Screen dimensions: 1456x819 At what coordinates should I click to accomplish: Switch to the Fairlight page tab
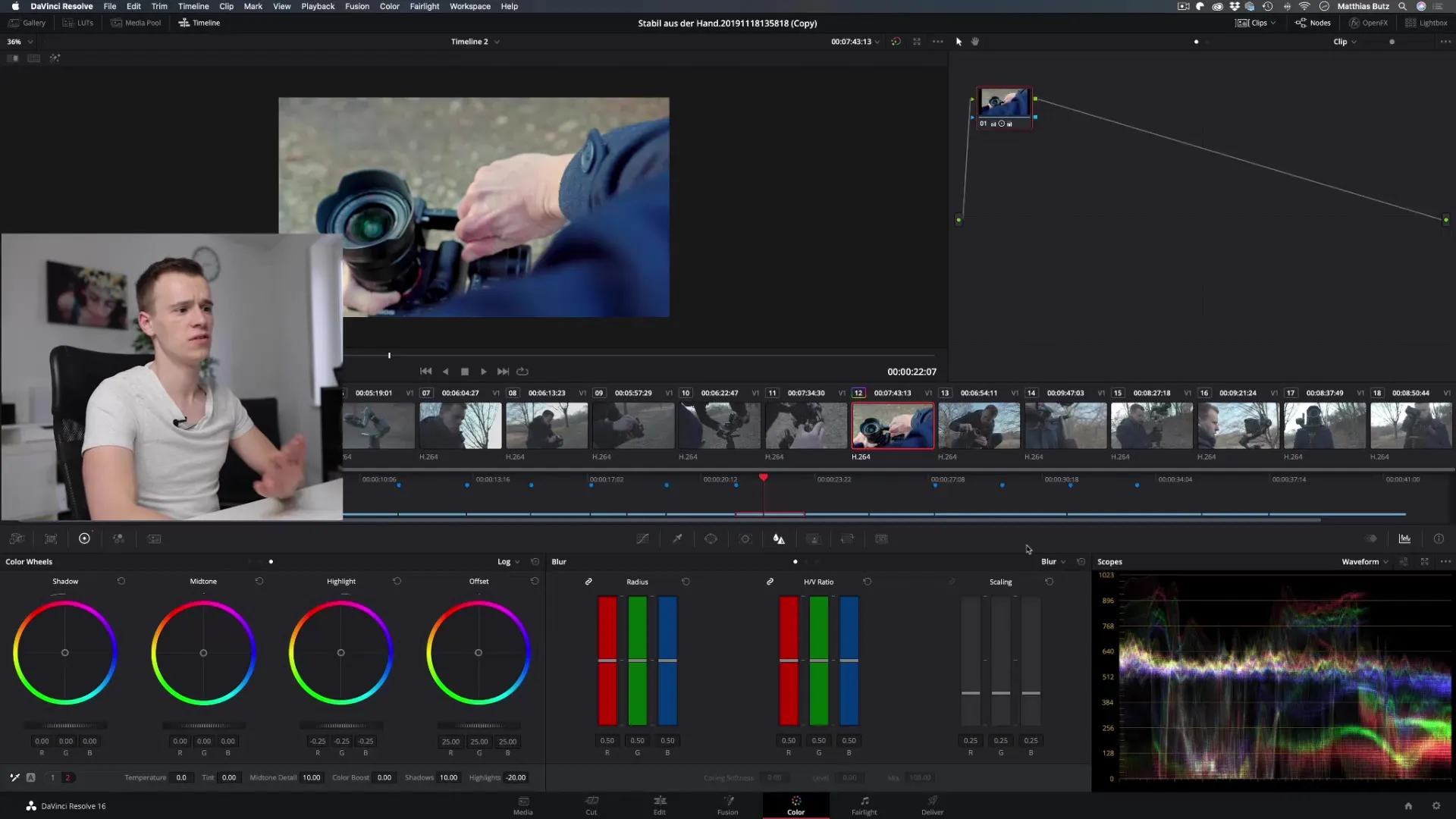tap(864, 805)
